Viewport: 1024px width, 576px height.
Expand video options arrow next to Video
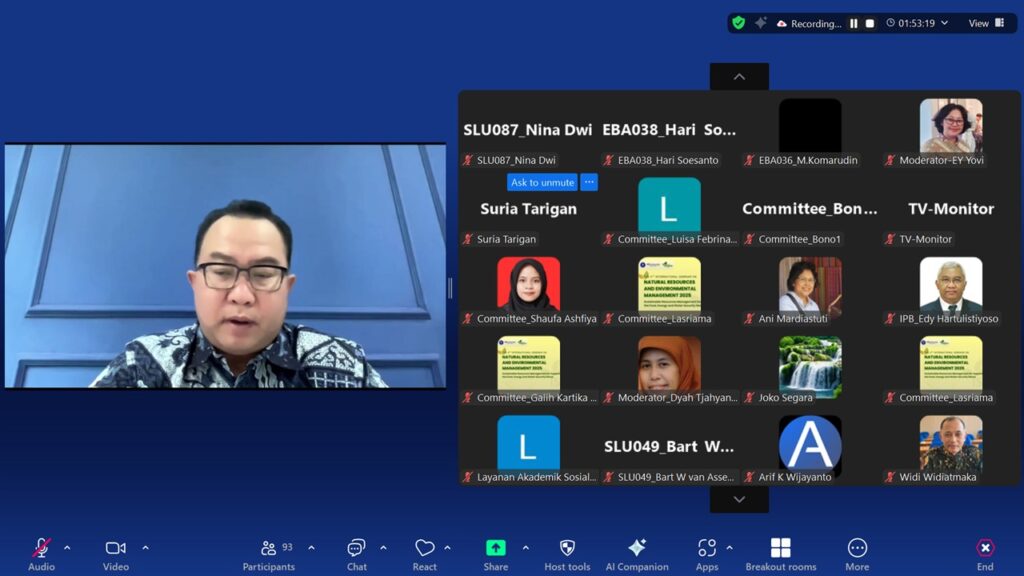tap(145, 548)
